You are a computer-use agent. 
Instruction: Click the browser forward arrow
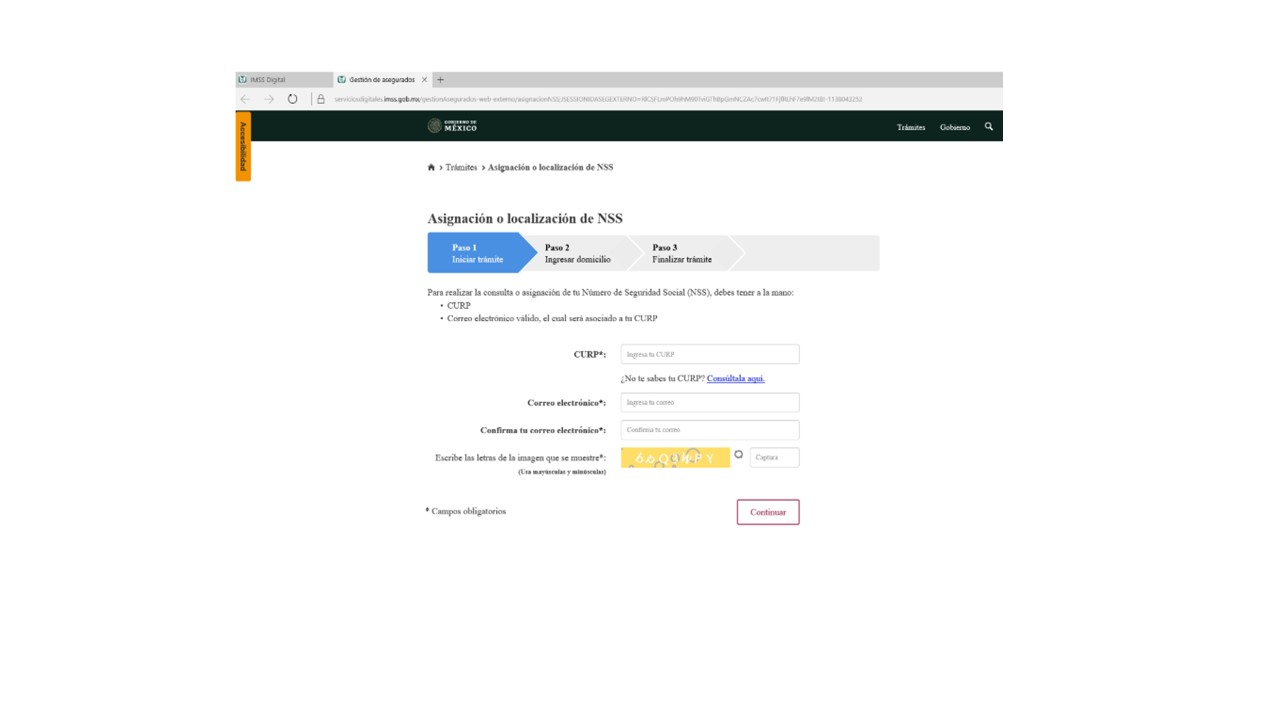click(x=269, y=99)
